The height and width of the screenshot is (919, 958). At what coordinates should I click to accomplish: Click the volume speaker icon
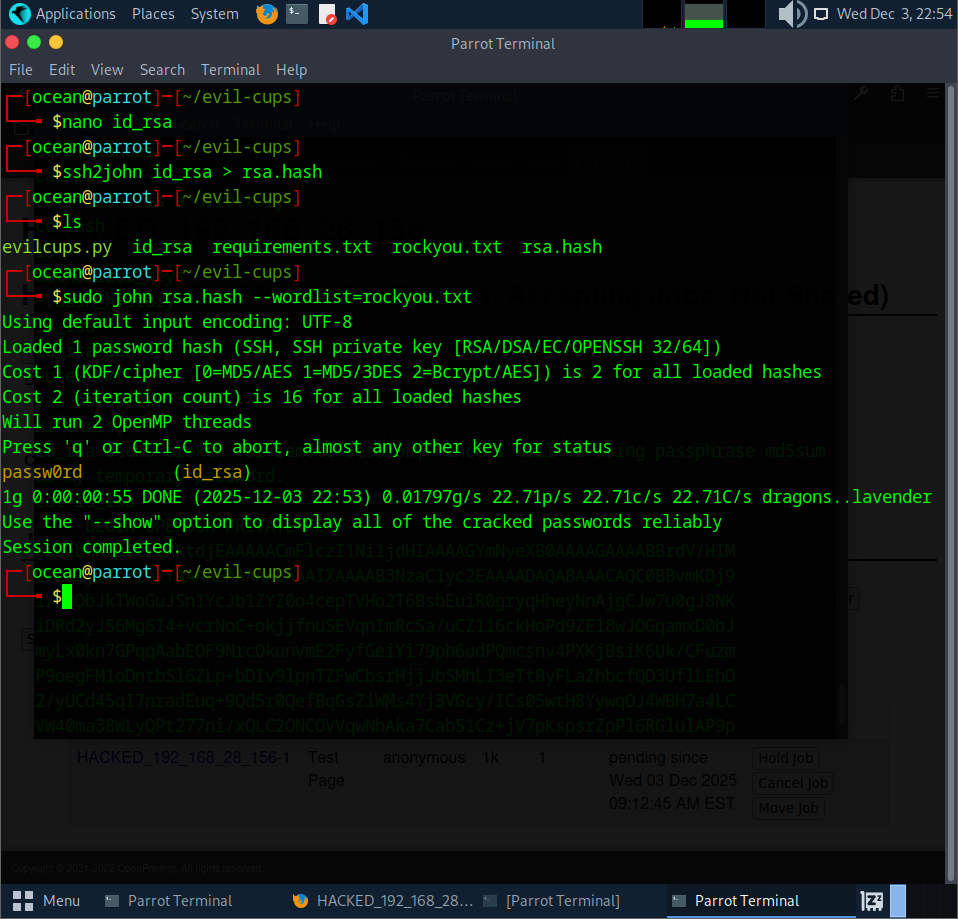tap(792, 14)
